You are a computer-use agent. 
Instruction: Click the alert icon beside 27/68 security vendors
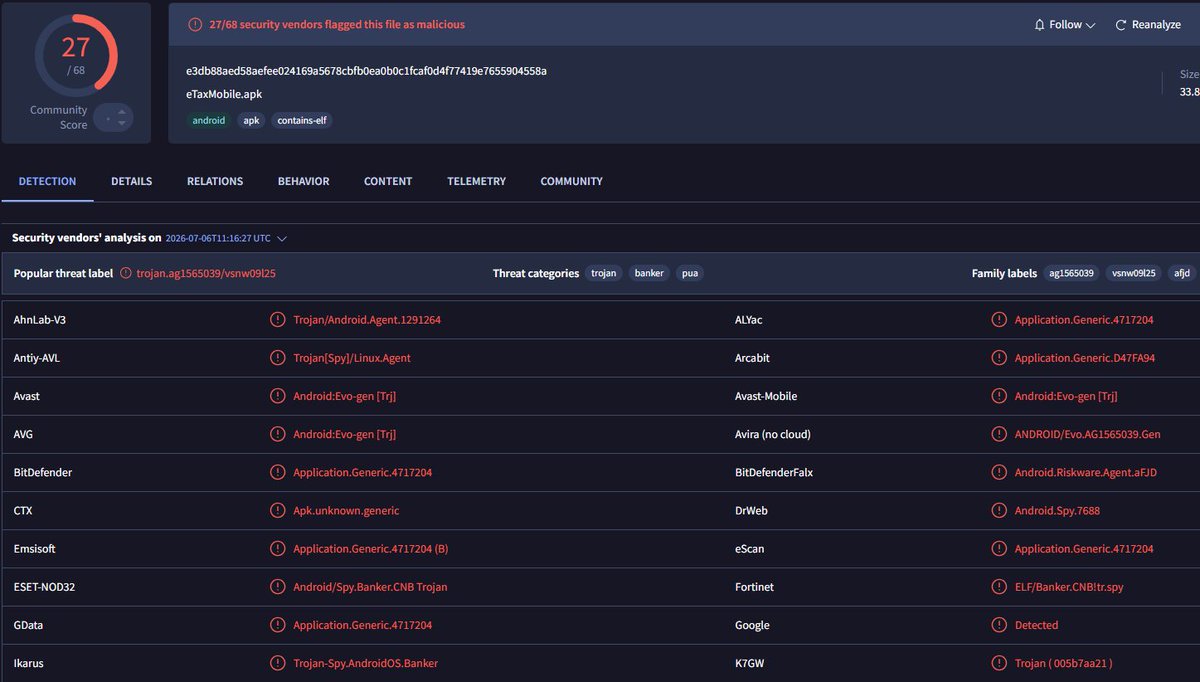tap(195, 24)
